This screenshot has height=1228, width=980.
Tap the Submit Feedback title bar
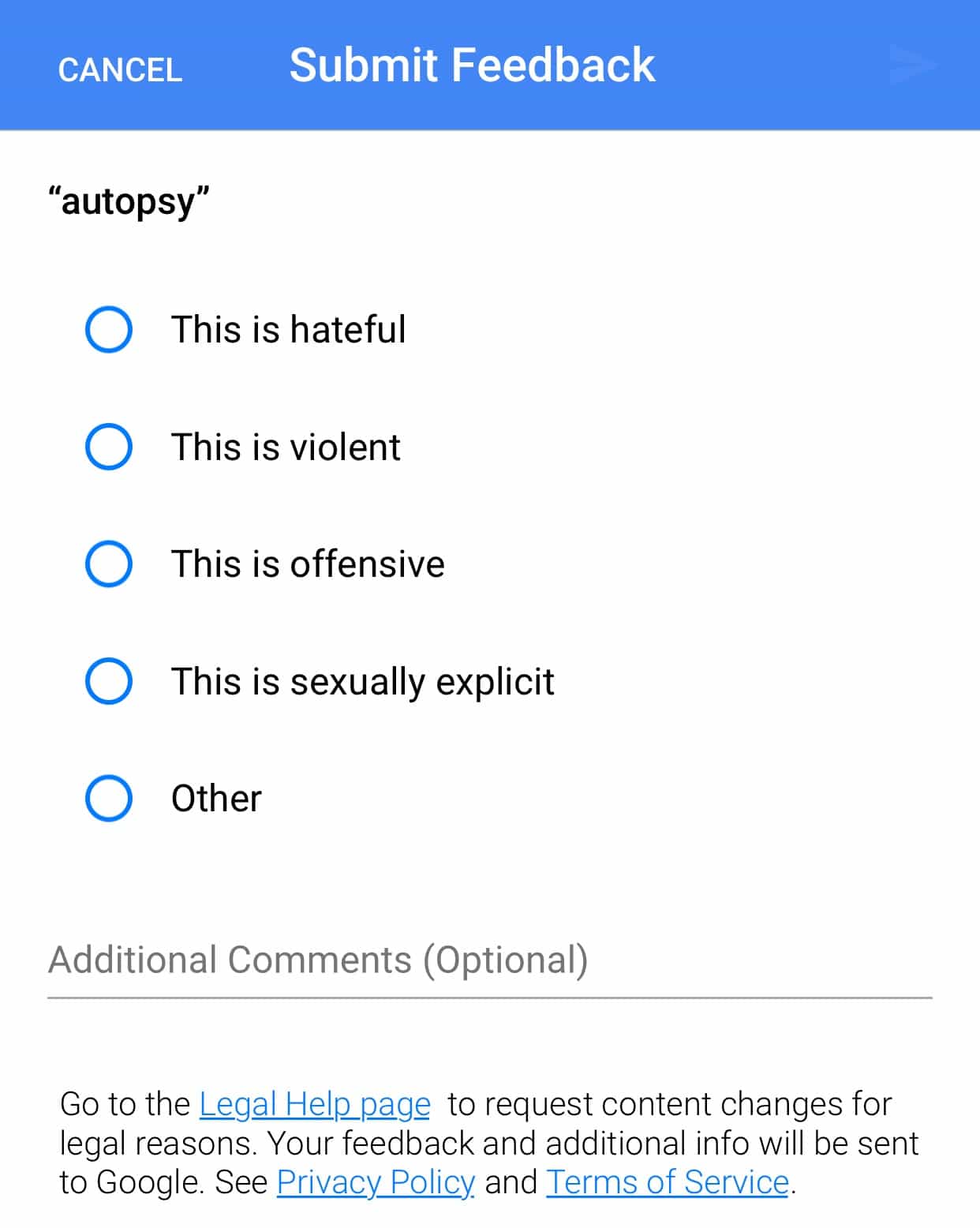[x=471, y=65]
